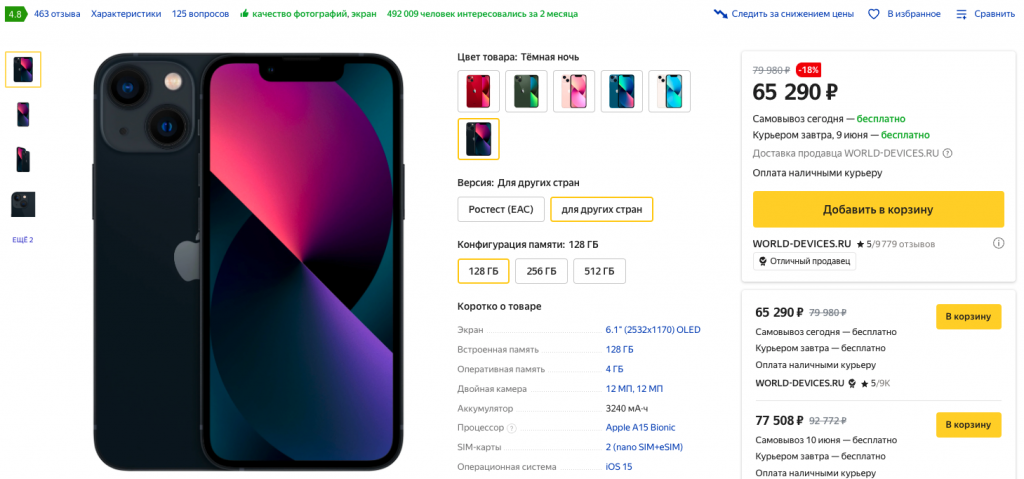Click the help icon beside Доставка продавца

tap(947, 153)
